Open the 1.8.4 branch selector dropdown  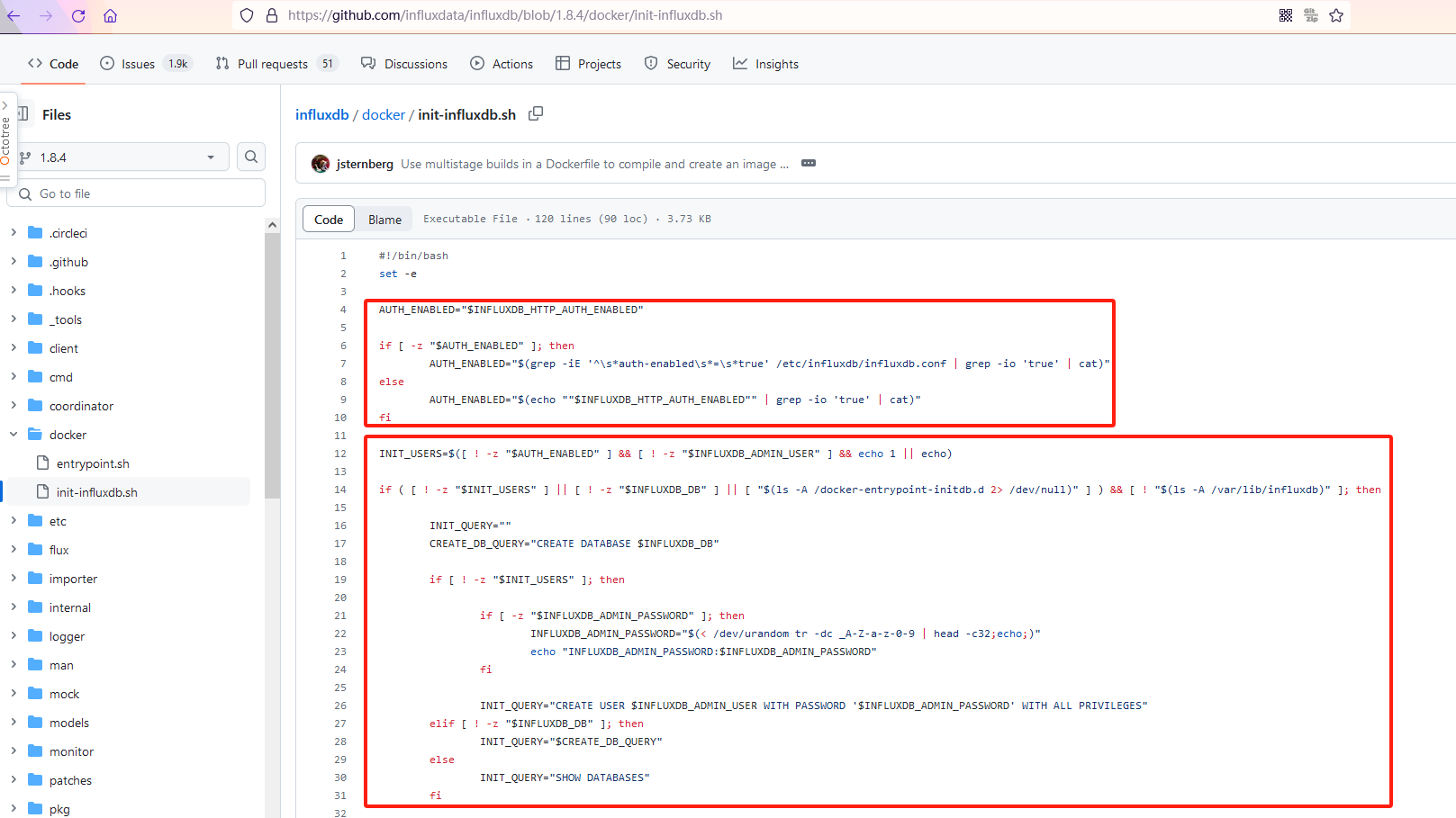pos(119,157)
